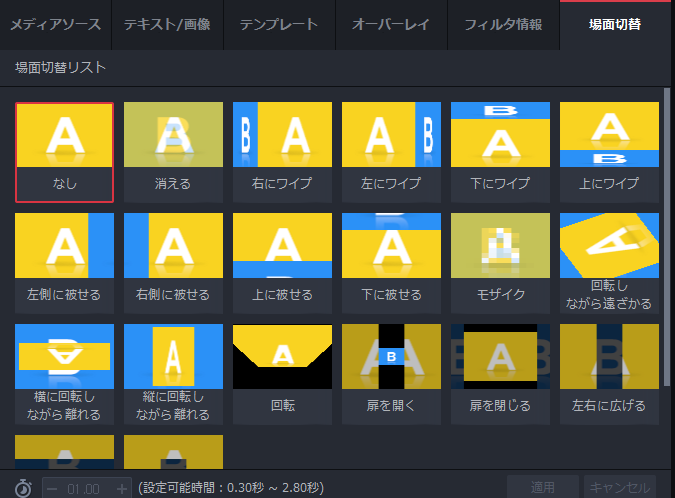Switch to the テキスト/画像 tab

167,25
